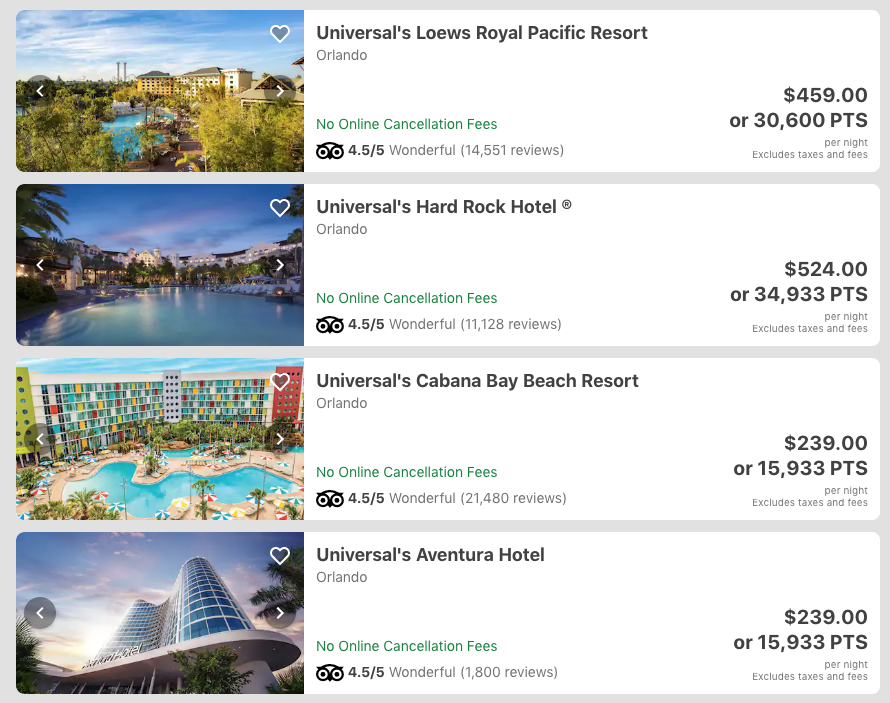The width and height of the screenshot is (890, 703).
Task: Favorite Cabana Bay Beach Resort heart icon
Action: pos(280,382)
